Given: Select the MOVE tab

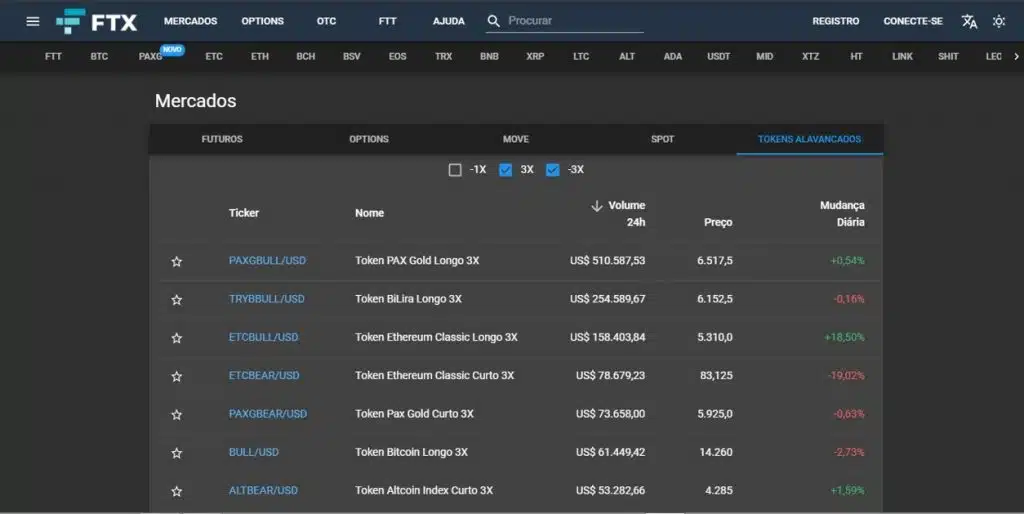Looking at the screenshot, I should tap(516, 139).
